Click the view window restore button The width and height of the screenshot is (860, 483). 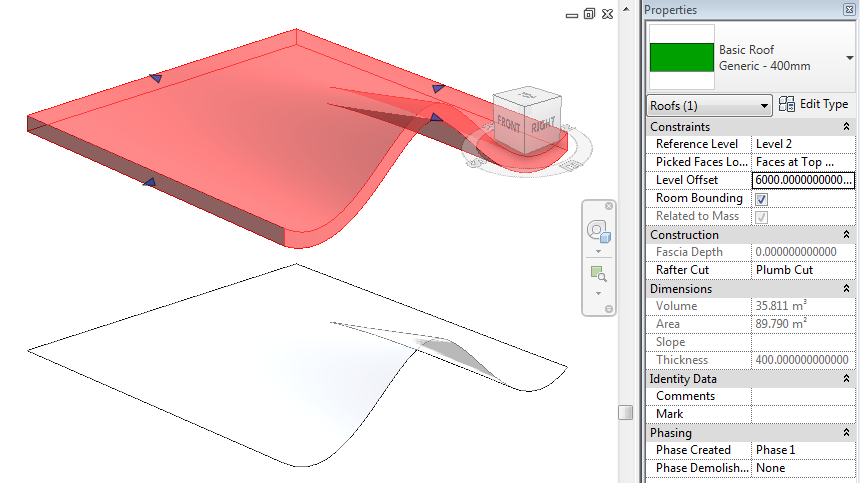coord(589,14)
